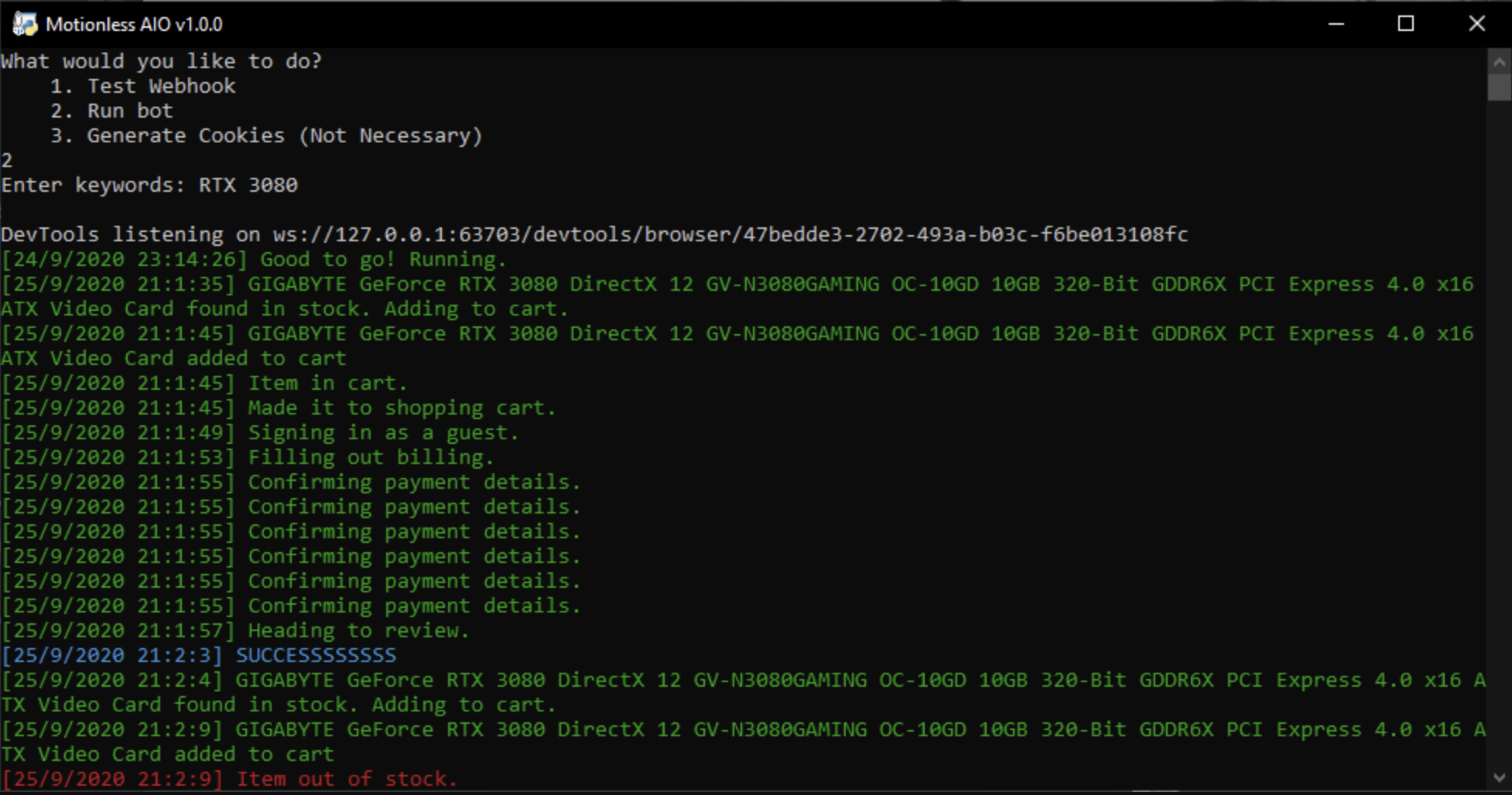Click the scrollbar down arrow
The height and width of the screenshot is (795, 1512).
coord(1499,777)
